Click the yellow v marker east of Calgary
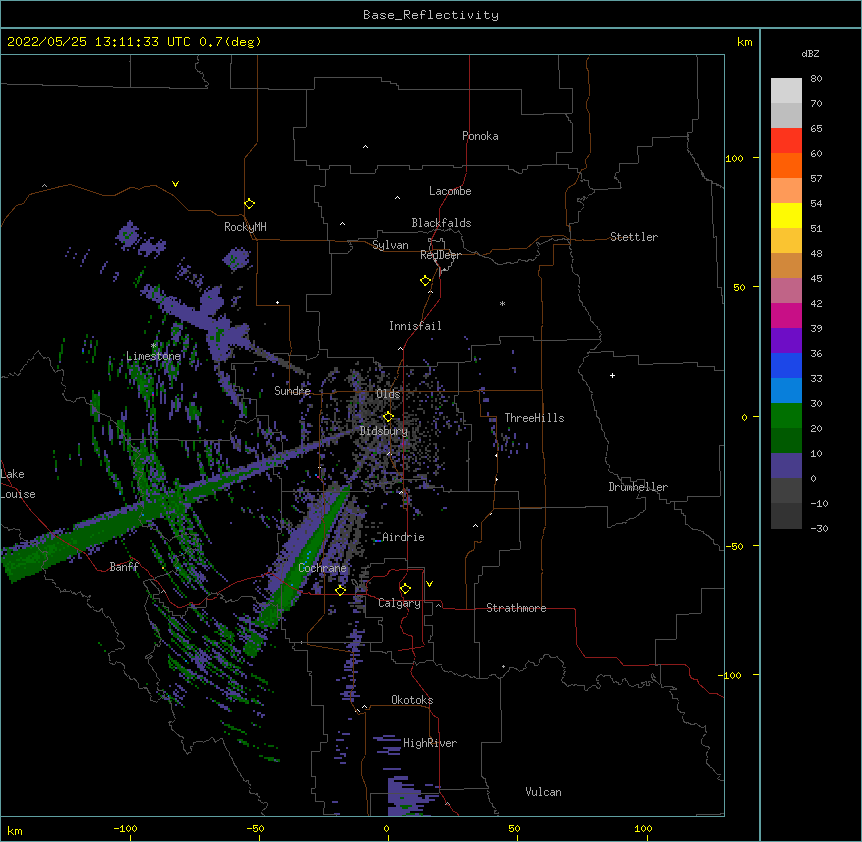Screen dimensions: 862x842 click(x=429, y=584)
